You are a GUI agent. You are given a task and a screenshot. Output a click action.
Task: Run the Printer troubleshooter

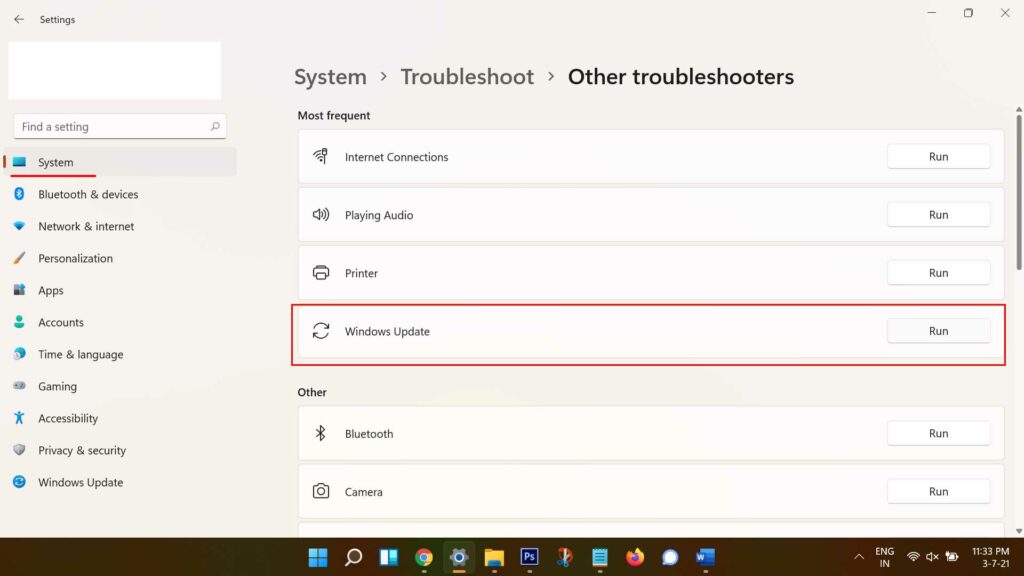click(x=938, y=272)
